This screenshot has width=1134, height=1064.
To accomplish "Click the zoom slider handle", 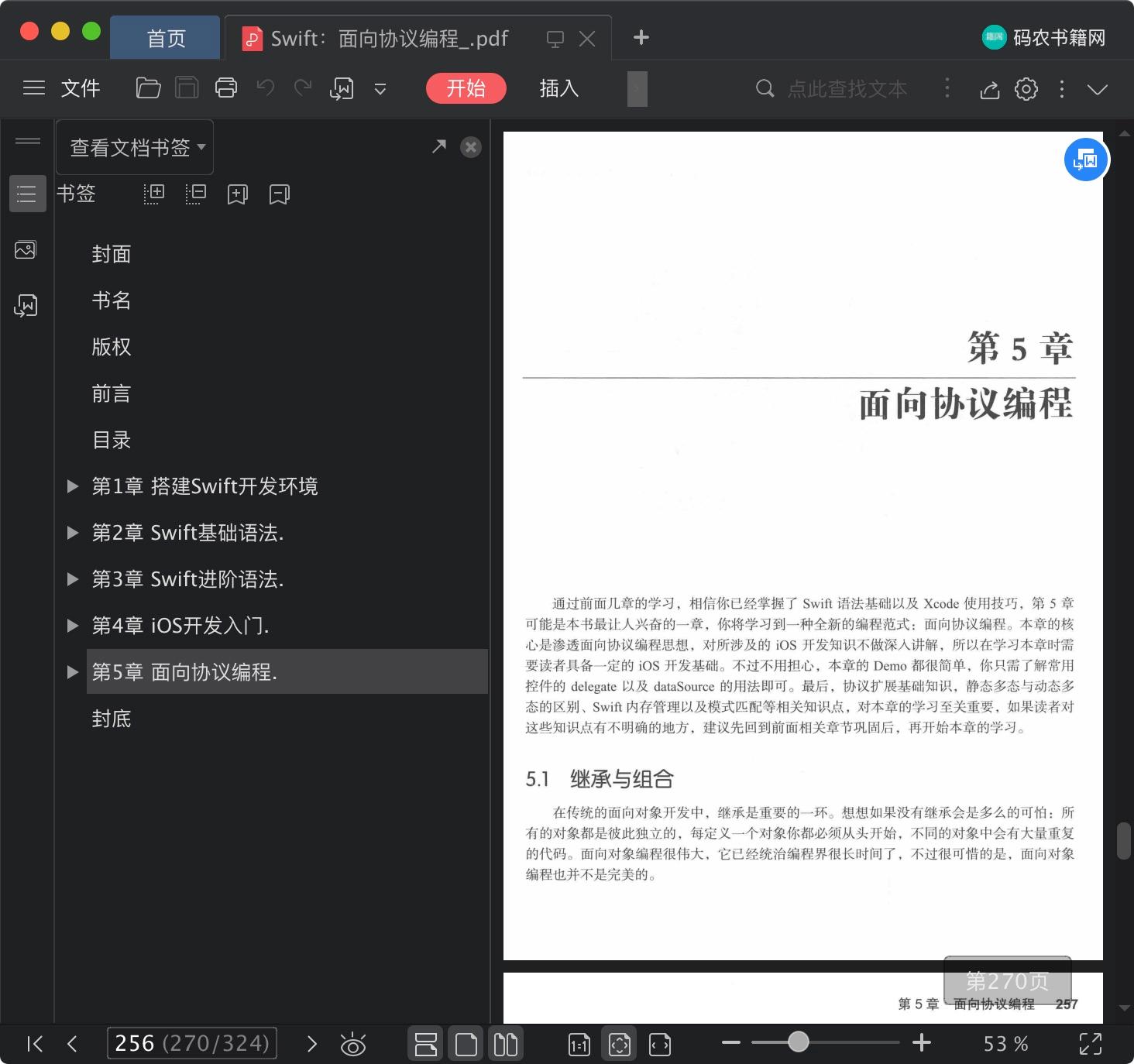I will point(799,1042).
